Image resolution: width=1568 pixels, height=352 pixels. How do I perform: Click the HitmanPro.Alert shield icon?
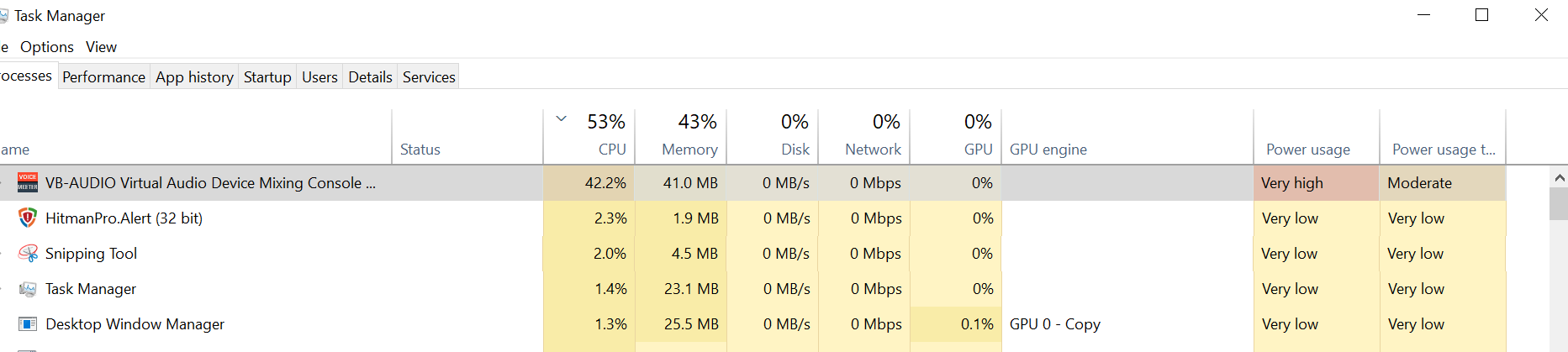[28, 218]
